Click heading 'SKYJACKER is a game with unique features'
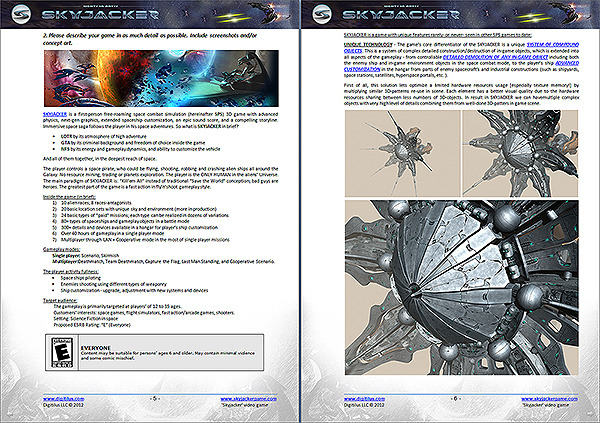This screenshot has height=423, width=600. pos(438,35)
